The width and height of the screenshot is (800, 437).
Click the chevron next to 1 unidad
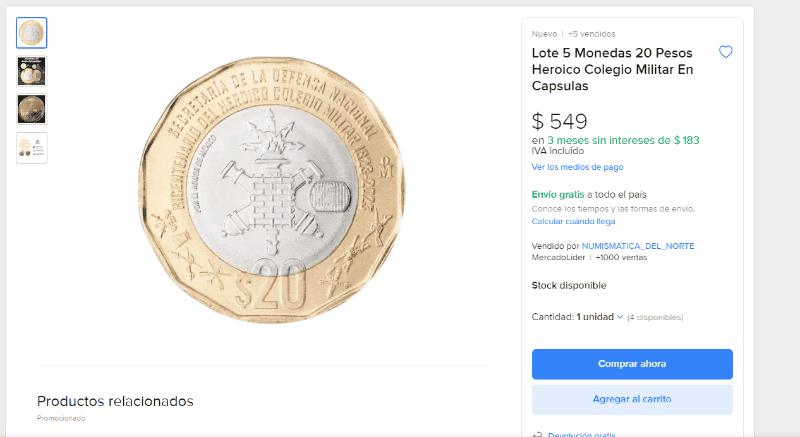click(620, 316)
